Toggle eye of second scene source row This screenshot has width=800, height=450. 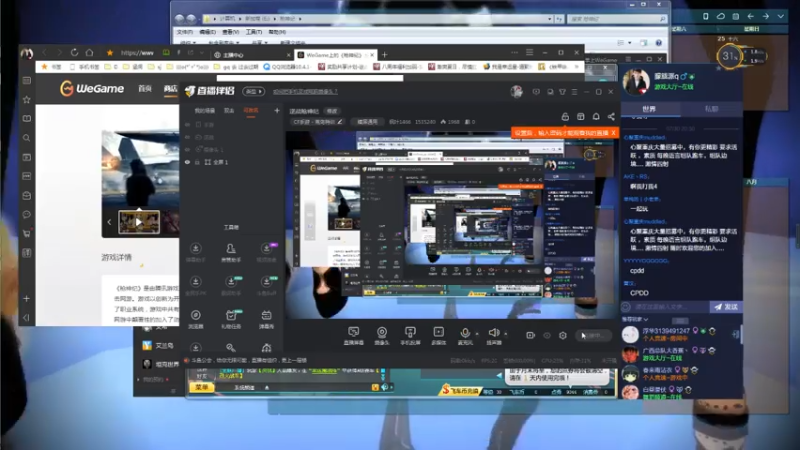[x=187, y=137]
